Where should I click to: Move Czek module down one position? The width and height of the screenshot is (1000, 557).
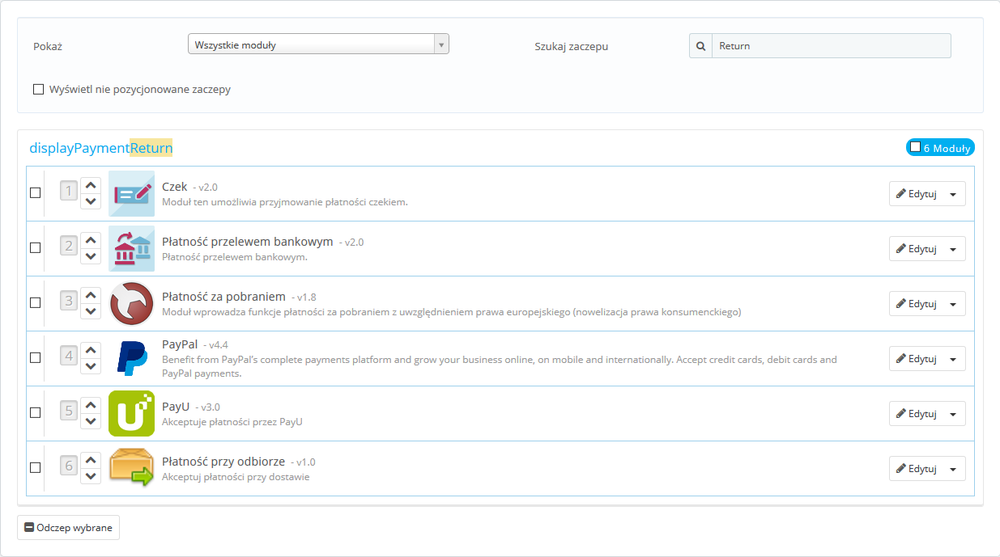[x=91, y=201]
